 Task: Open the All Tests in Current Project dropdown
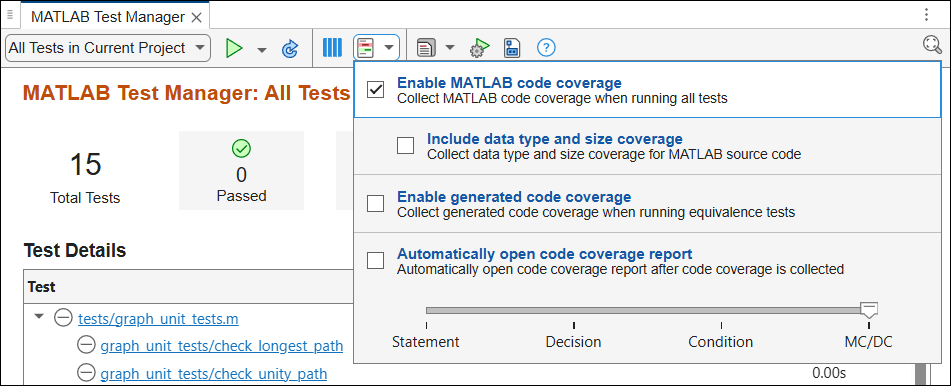(108, 48)
